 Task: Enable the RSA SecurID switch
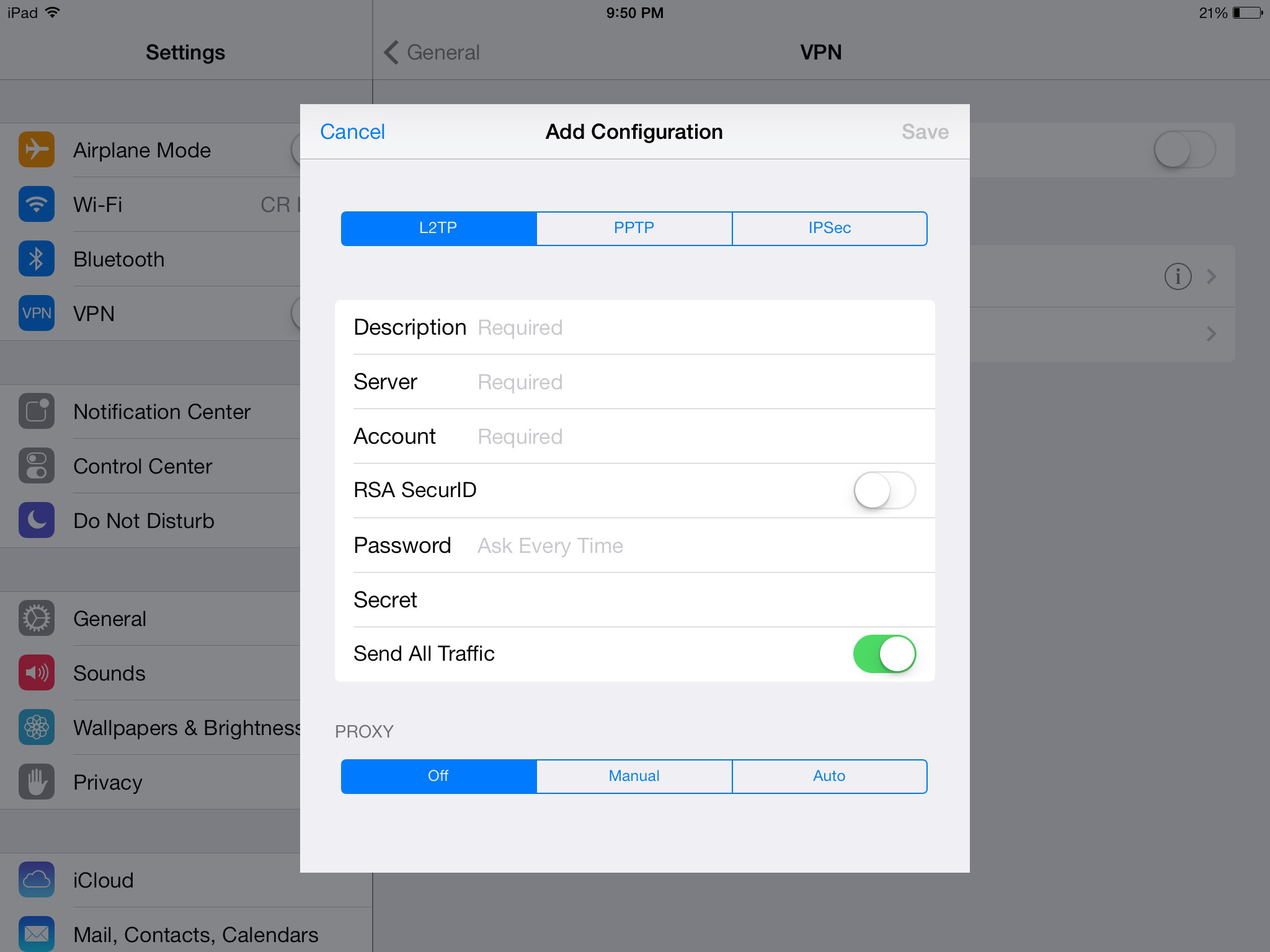(x=884, y=490)
